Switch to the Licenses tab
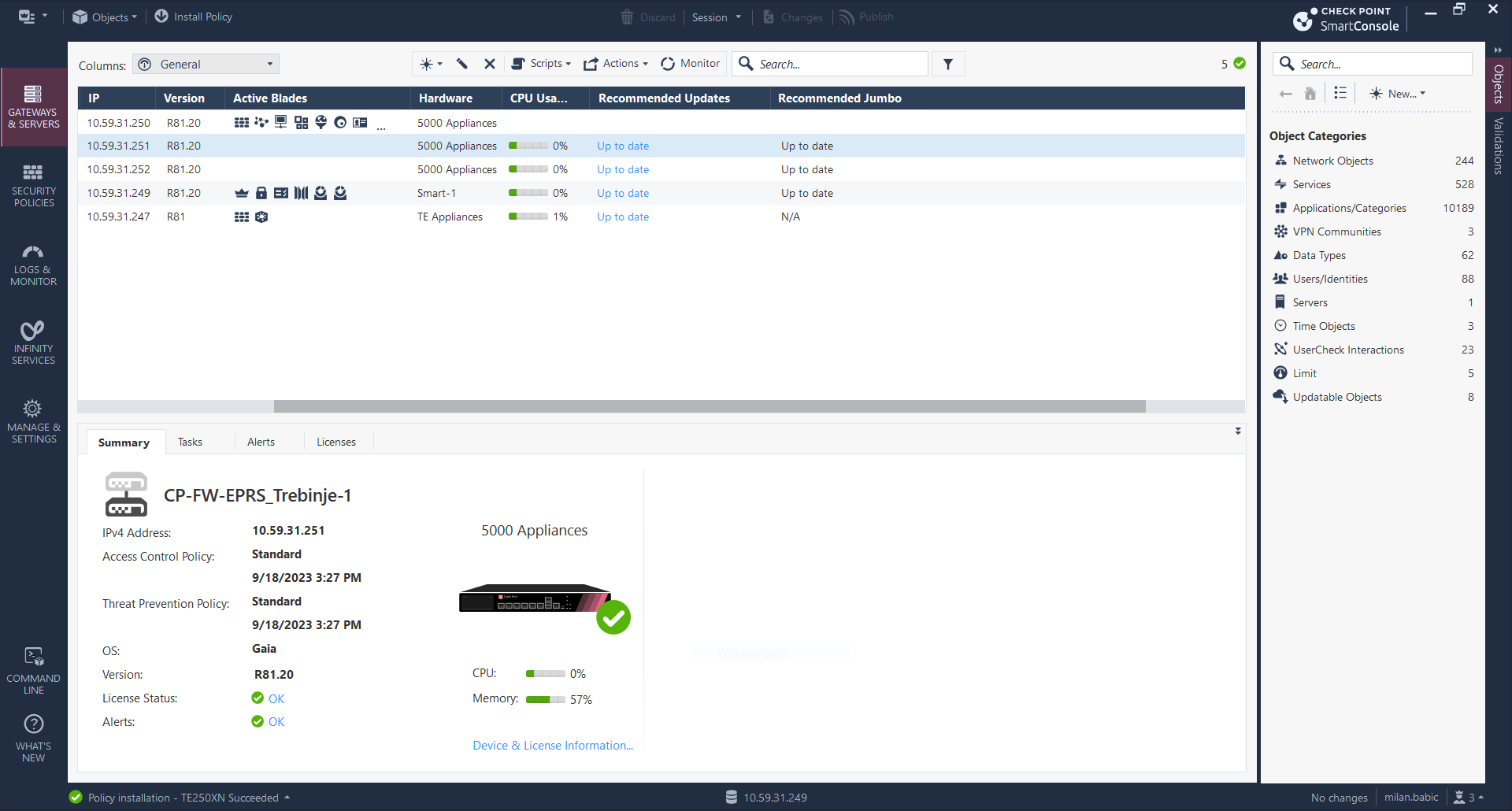The height and width of the screenshot is (811, 1512). [336, 443]
